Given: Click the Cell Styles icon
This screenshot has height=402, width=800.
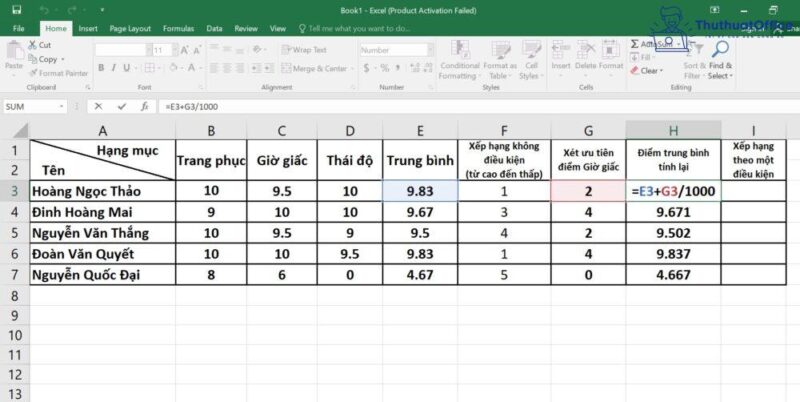Looking at the screenshot, I should [531, 50].
